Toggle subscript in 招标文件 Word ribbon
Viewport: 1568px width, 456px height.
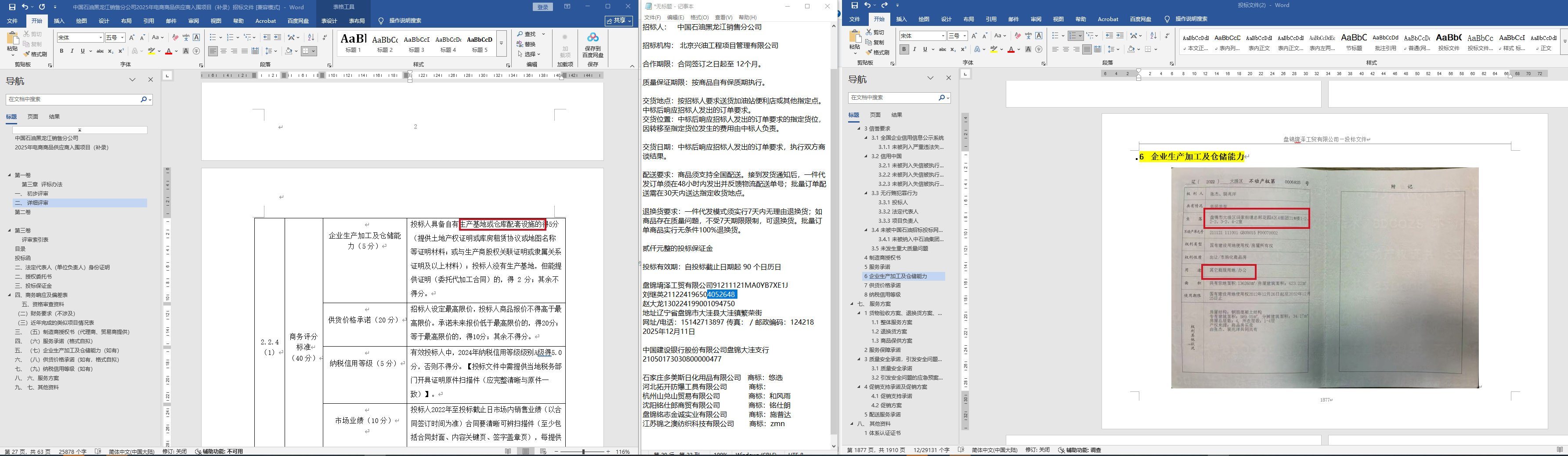point(111,51)
